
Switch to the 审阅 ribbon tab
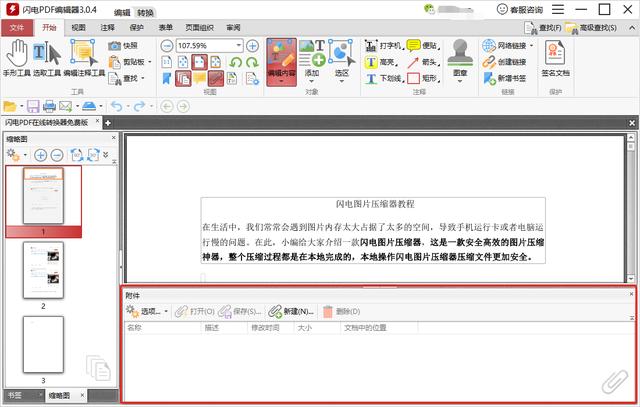[233, 28]
